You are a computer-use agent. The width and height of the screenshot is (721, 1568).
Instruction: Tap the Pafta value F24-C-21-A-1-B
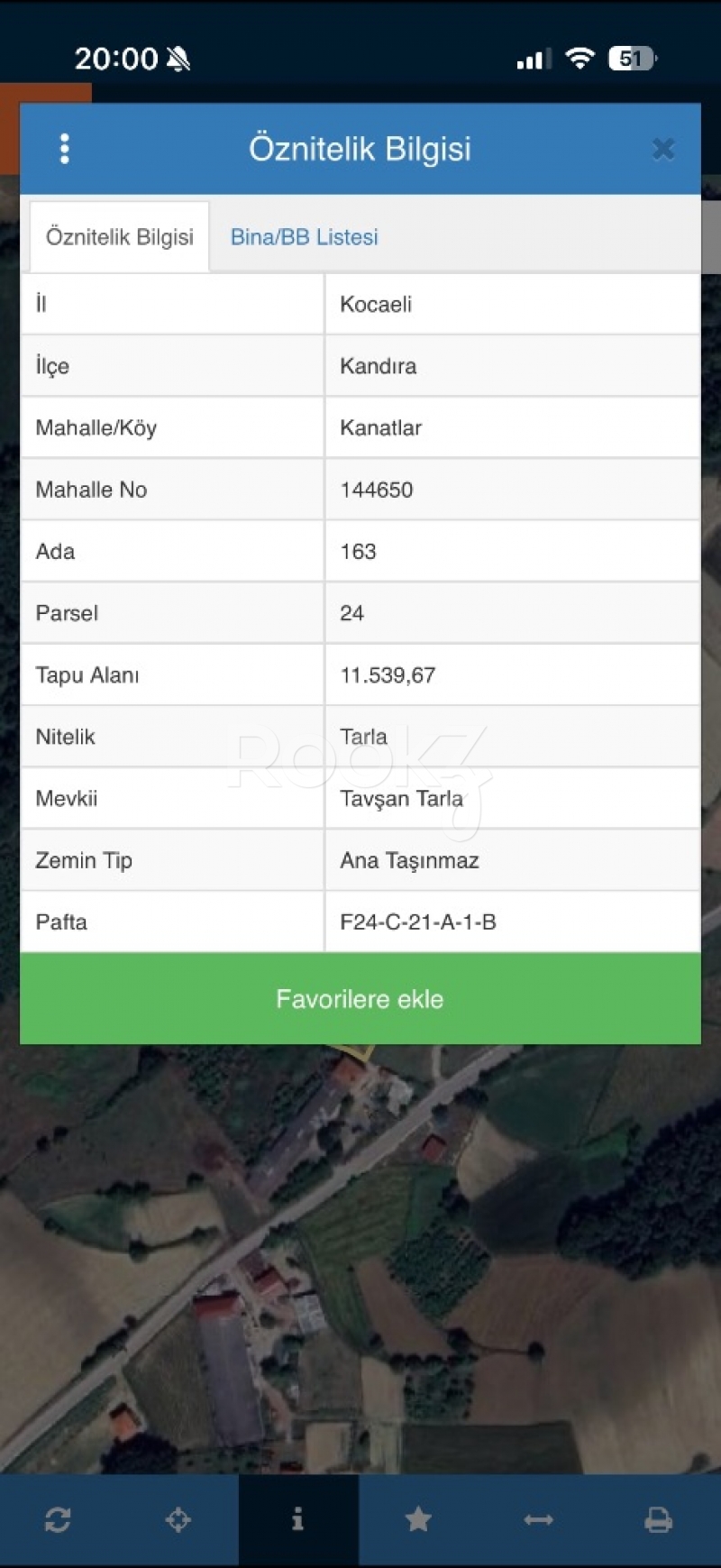coord(418,922)
